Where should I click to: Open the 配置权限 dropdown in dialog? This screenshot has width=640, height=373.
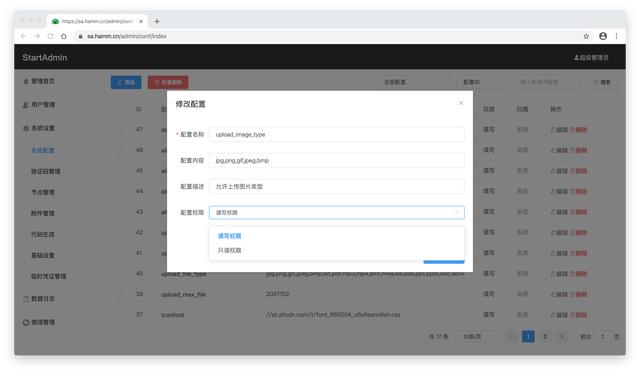(x=337, y=213)
